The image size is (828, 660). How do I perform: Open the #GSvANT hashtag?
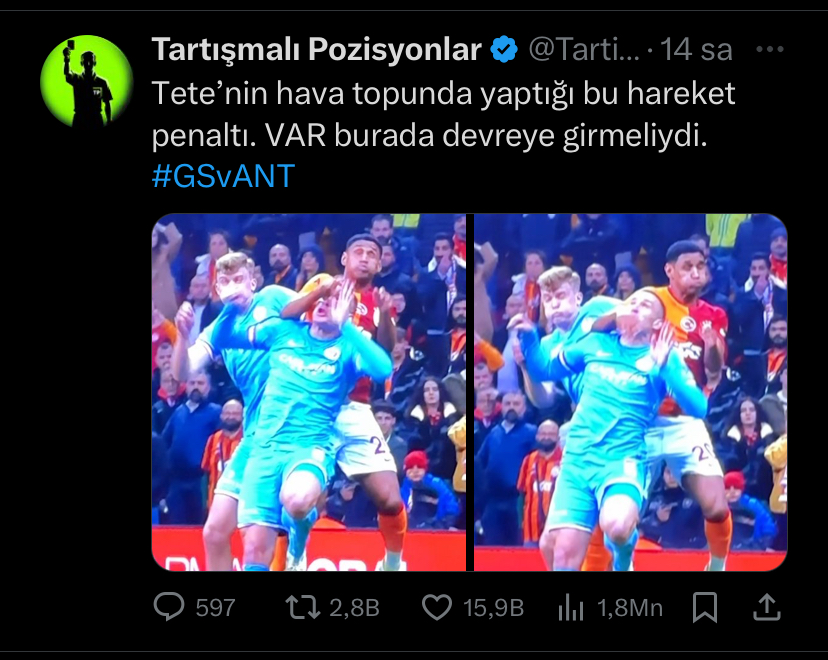(x=223, y=176)
